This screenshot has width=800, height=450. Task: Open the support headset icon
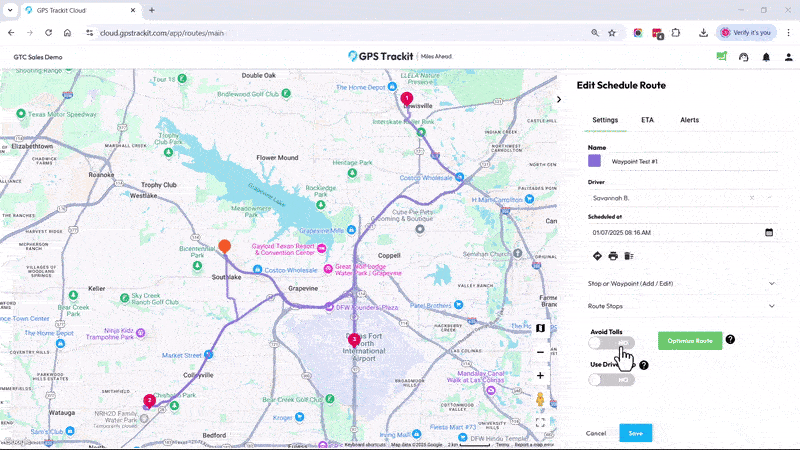[x=743, y=57]
